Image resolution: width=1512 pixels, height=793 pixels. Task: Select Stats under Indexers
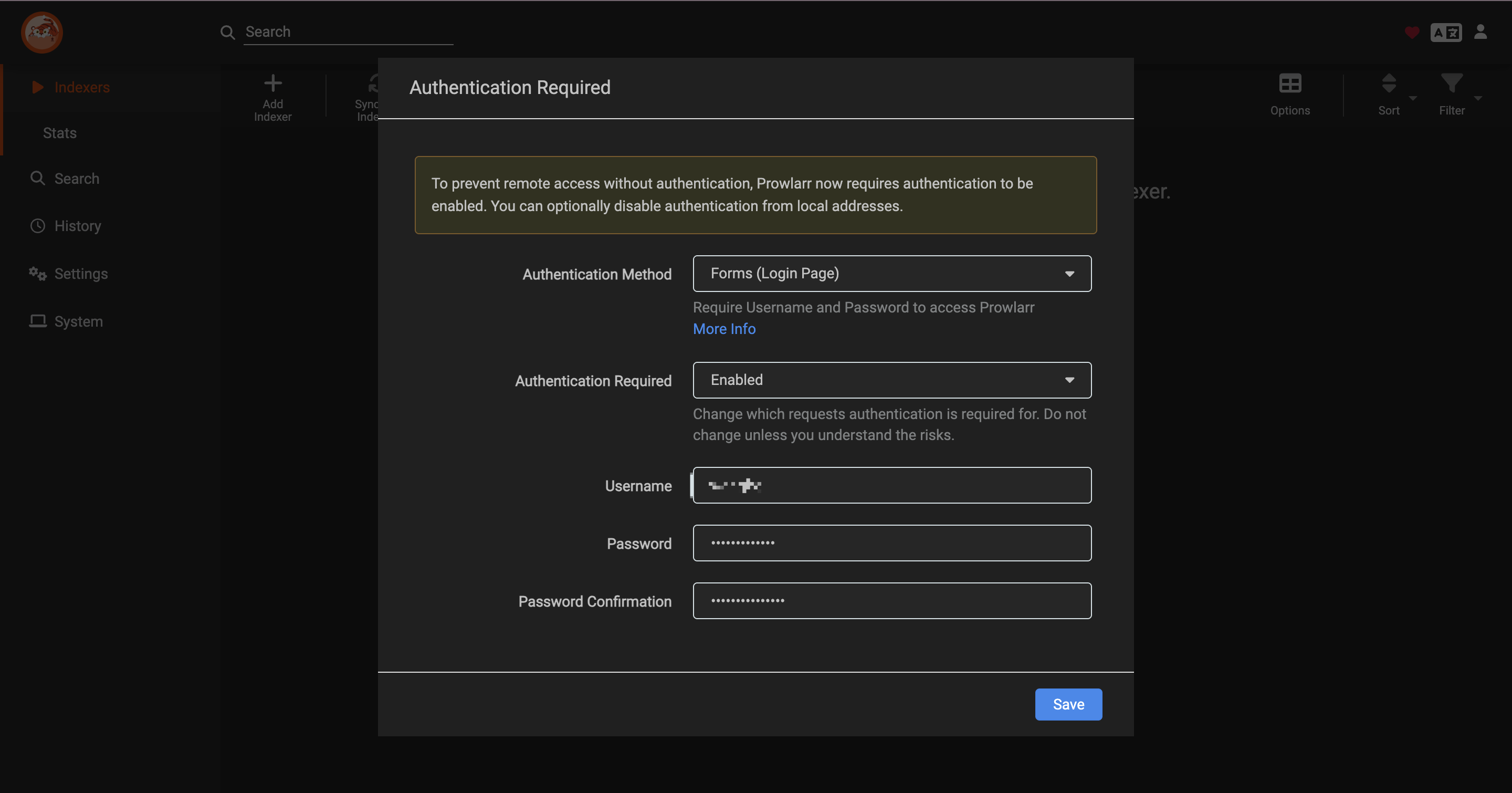pos(59,133)
